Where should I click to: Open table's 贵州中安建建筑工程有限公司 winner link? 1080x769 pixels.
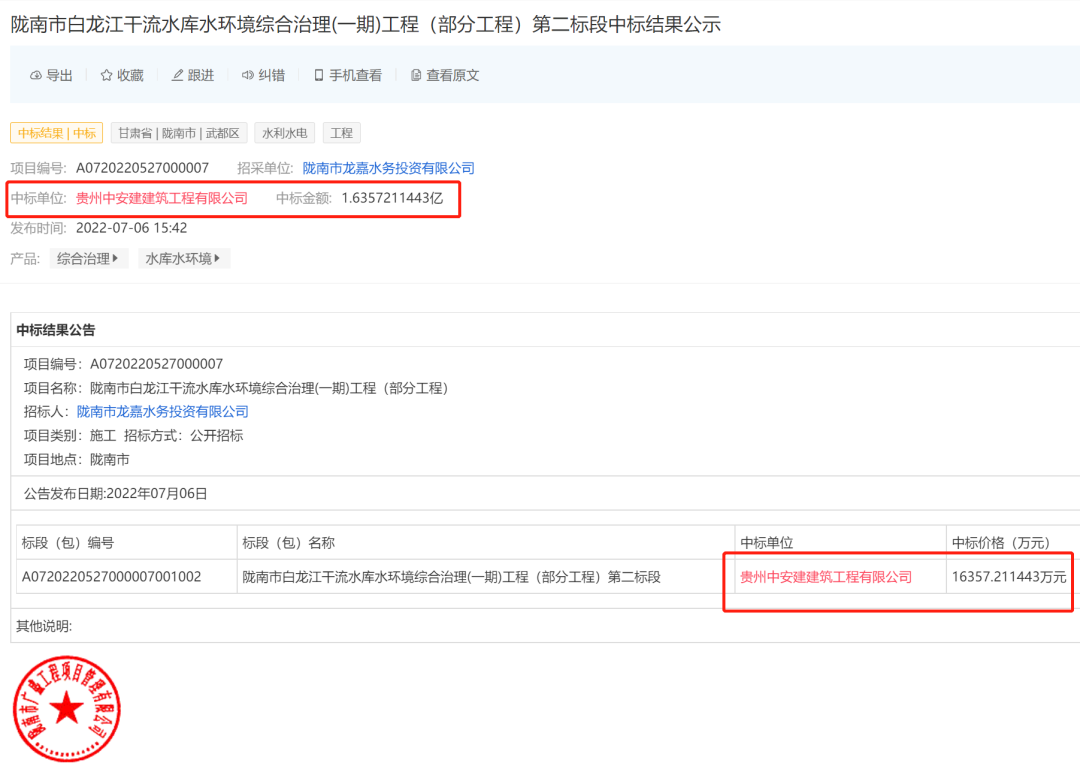(x=826, y=577)
